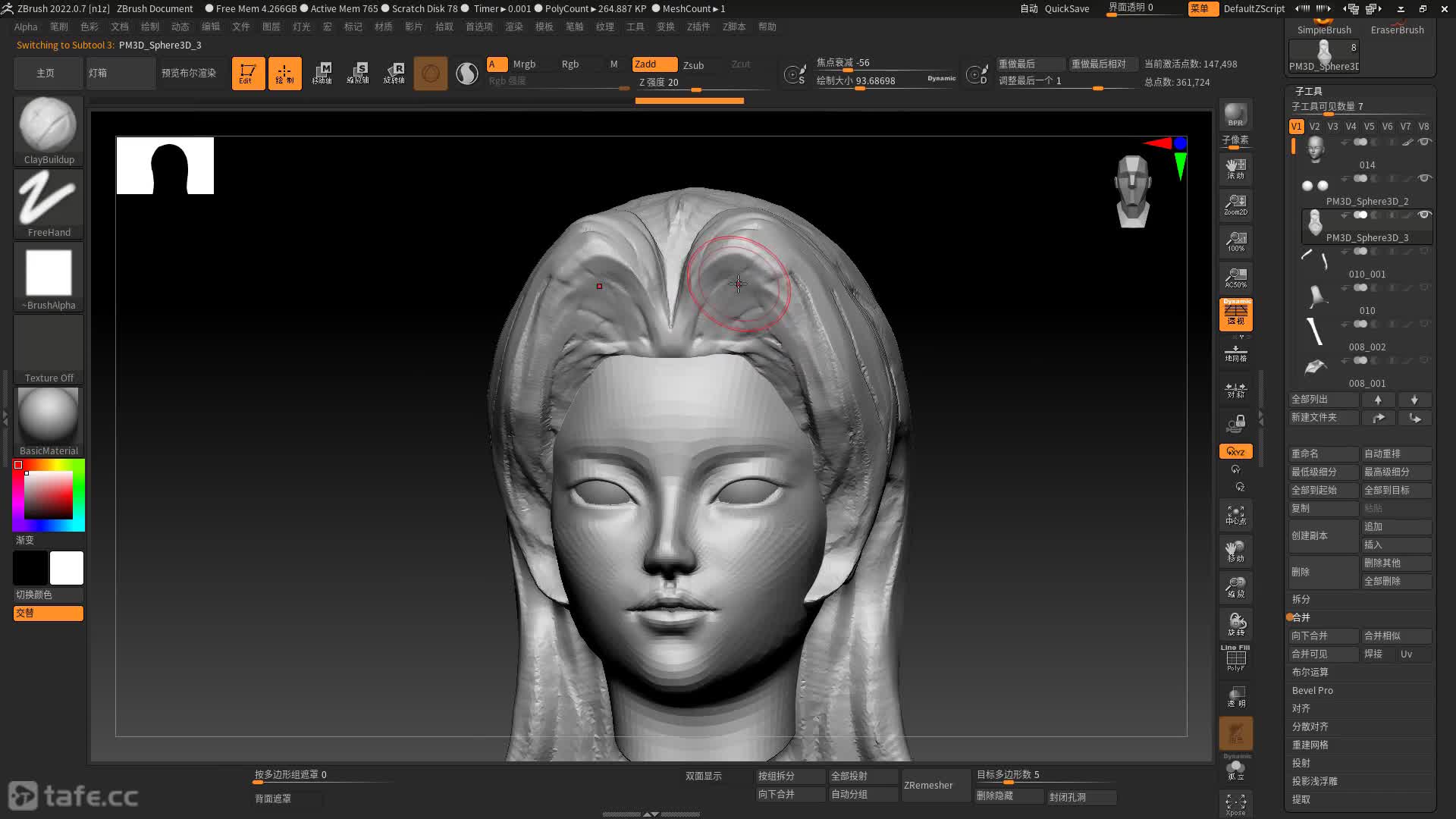The image size is (1456, 819).
Task: Hide the 014 subtool via eye icon
Action: tap(1424, 142)
